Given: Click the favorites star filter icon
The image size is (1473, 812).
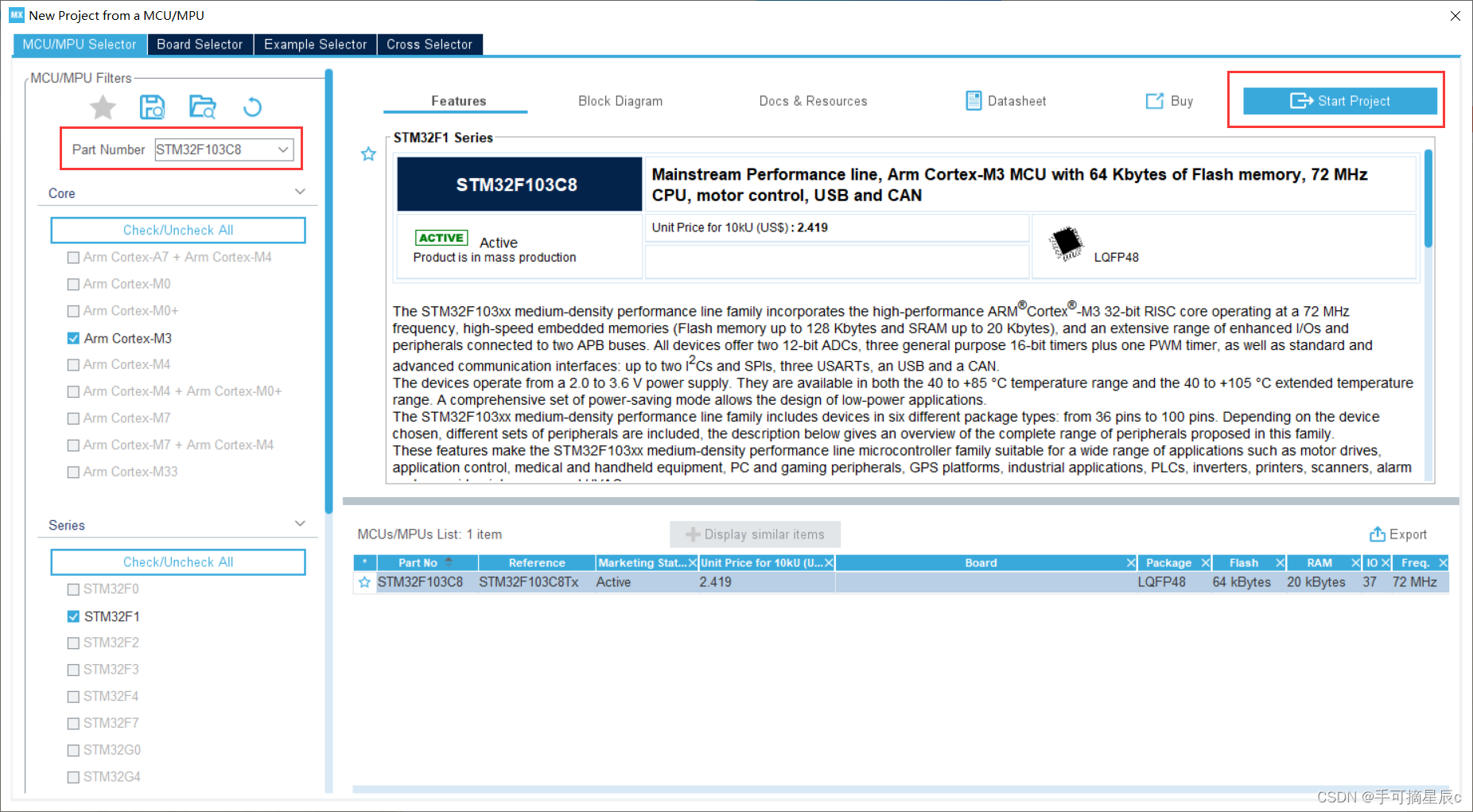Looking at the screenshot, I should coord(103,107).
